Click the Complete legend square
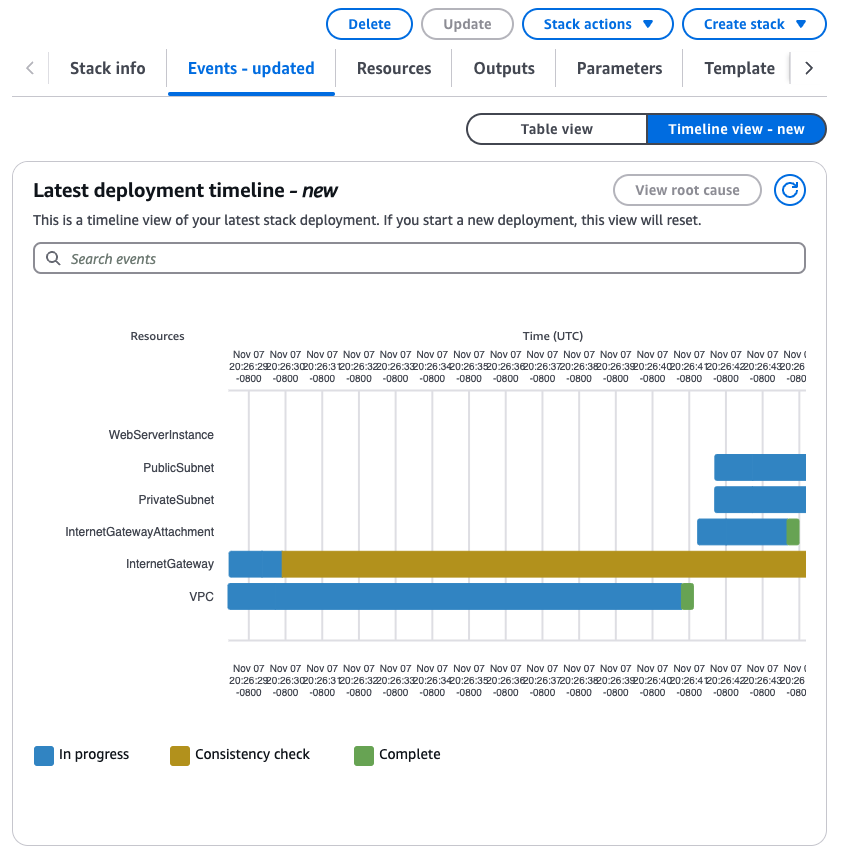Screen dimensions: 841x852 (x=362, y=754)
